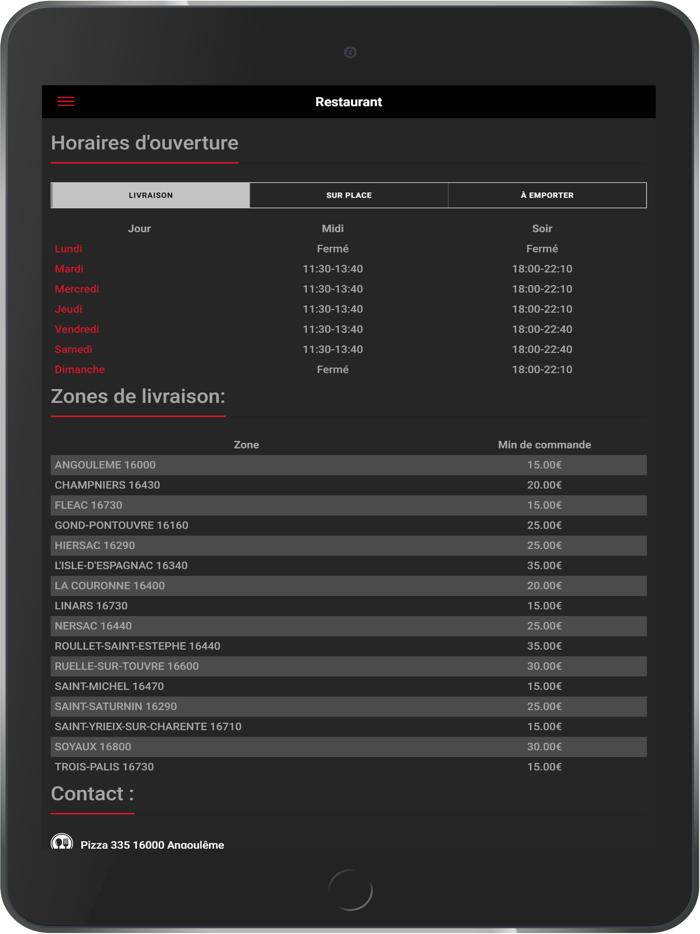Click Samedi's 18:00-22:40 evening time
Screen dimensions: 700x934
542,350
